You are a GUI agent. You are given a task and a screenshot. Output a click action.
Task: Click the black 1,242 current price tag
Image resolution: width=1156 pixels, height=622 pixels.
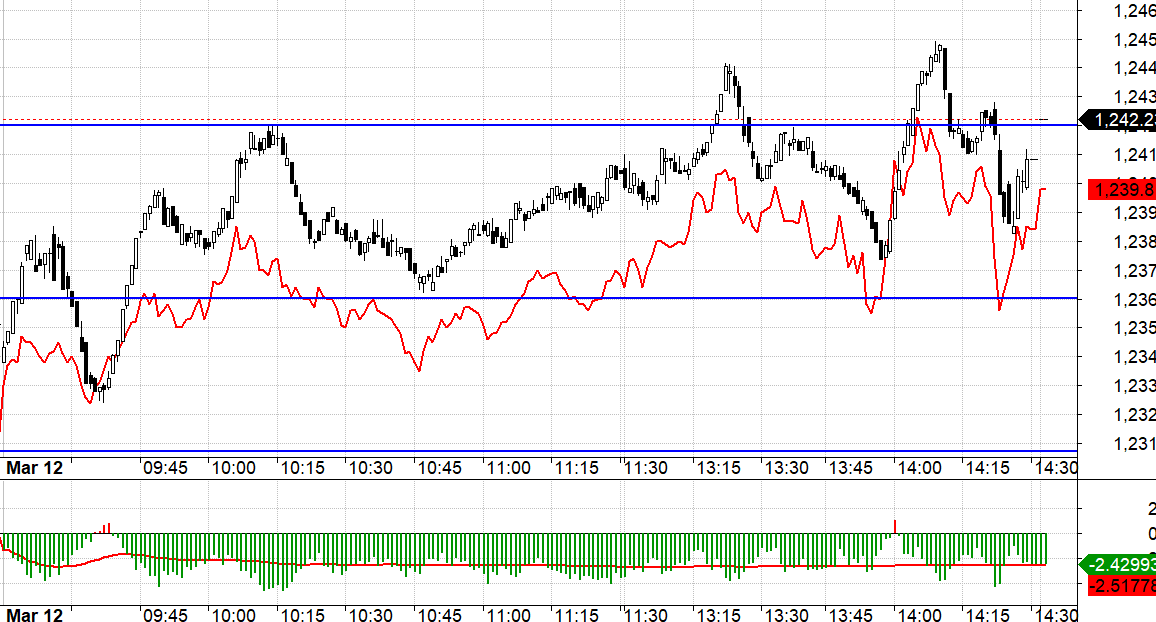point(1122,121)
